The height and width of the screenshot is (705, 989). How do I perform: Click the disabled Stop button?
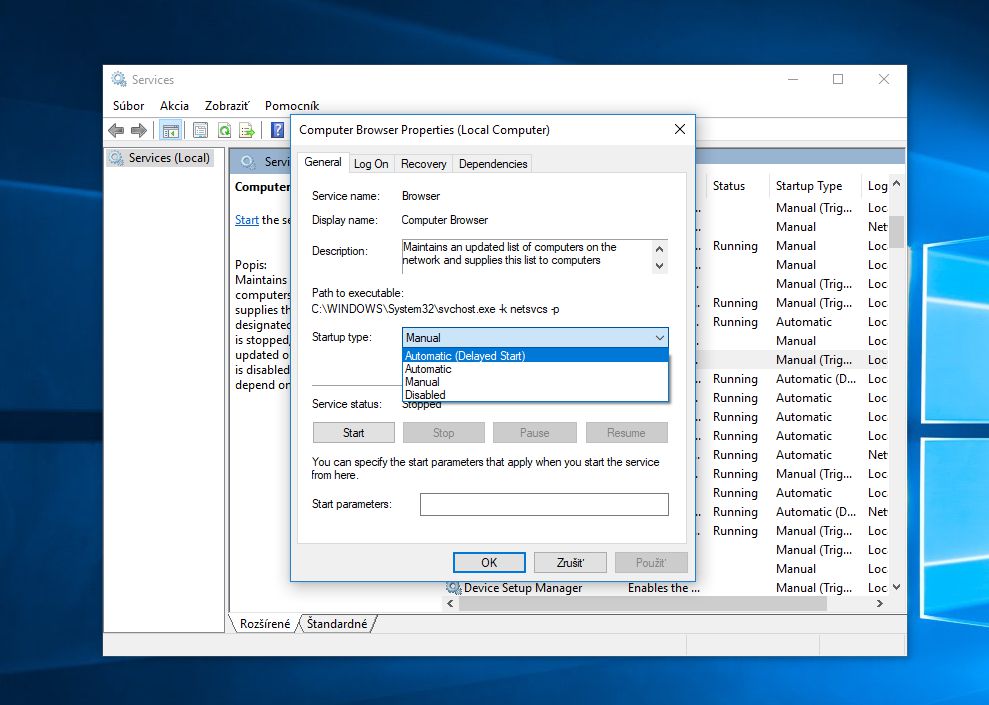[x=443, y=433]
